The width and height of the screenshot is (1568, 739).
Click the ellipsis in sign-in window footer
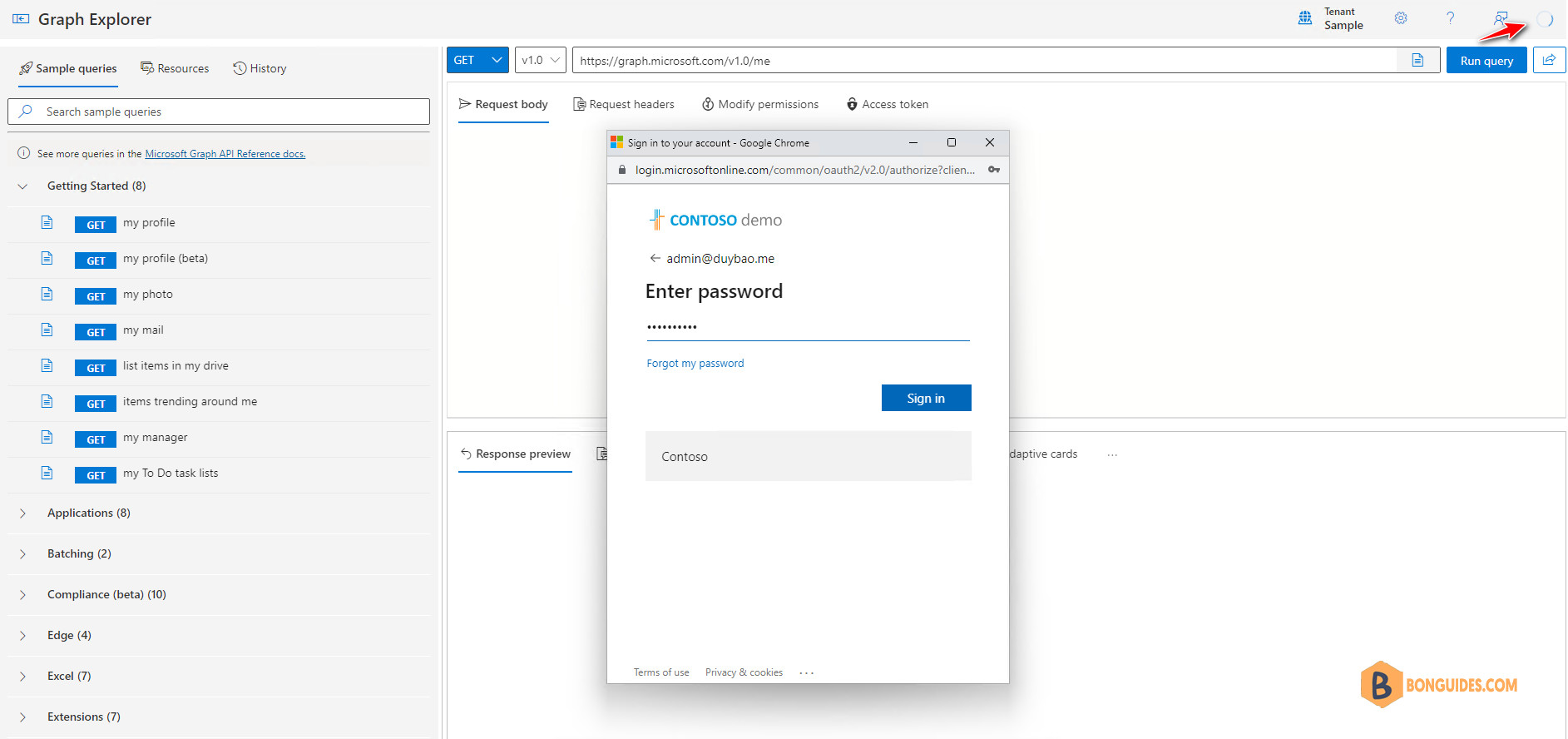[806, 672]
